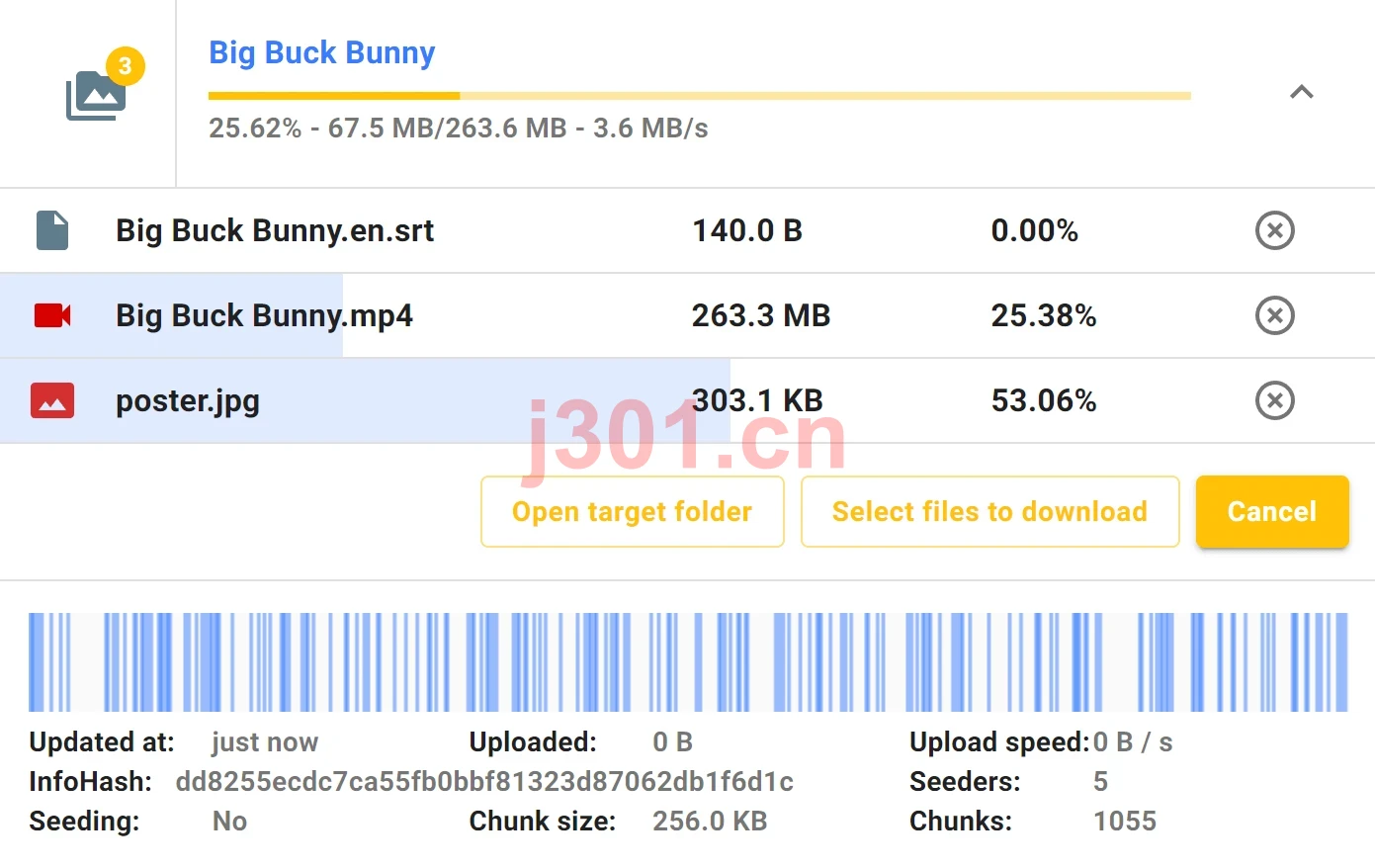Click the subtitle document file icon
The height and width of the screenshot is (868, 1375).
click(52, 230)
